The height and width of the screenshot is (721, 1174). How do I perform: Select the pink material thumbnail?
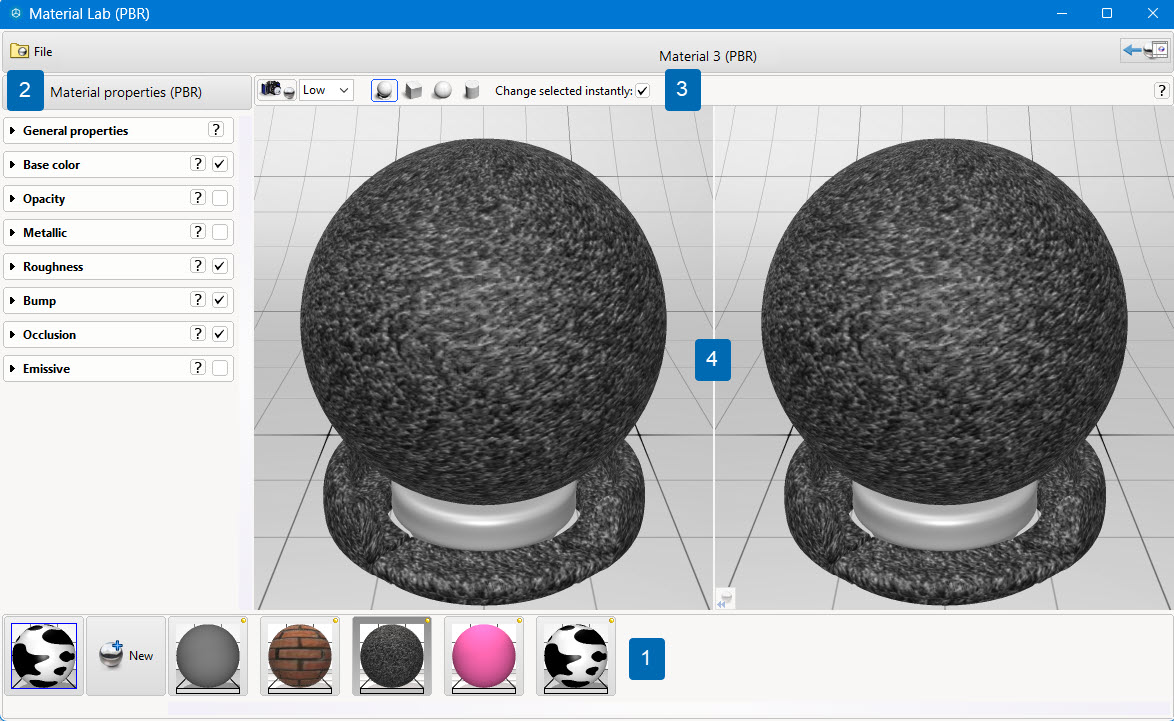pos(484,656)
